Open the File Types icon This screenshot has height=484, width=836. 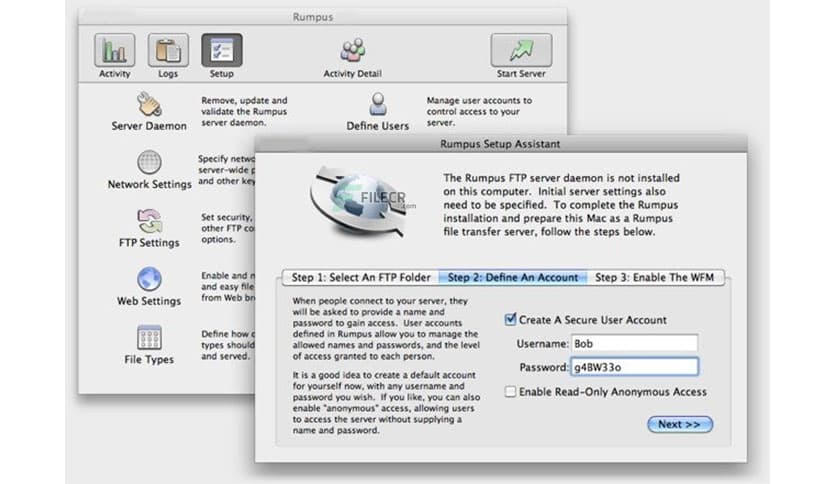coord(149,337)
